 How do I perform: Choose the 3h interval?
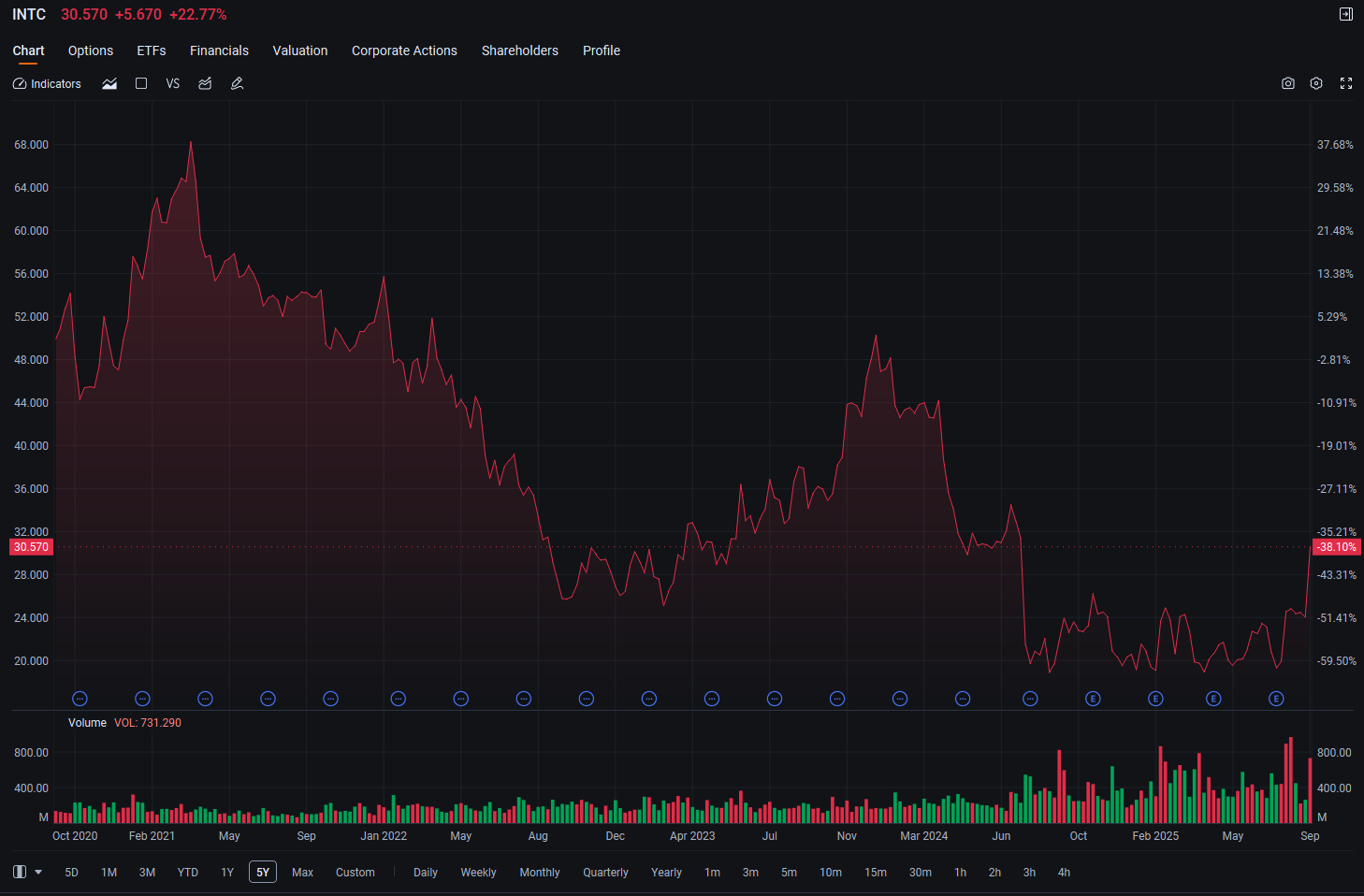pos(1029,873)
